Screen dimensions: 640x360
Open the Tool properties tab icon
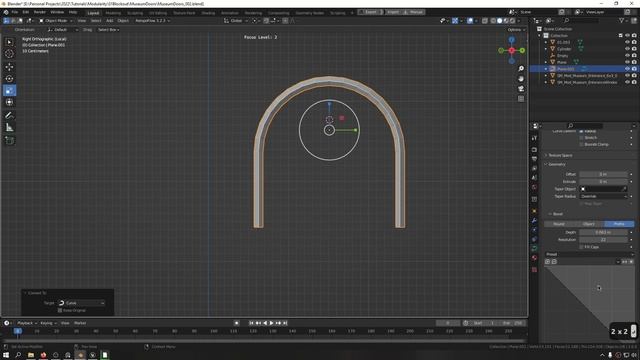pyautogui.click(x=534, y=139)
